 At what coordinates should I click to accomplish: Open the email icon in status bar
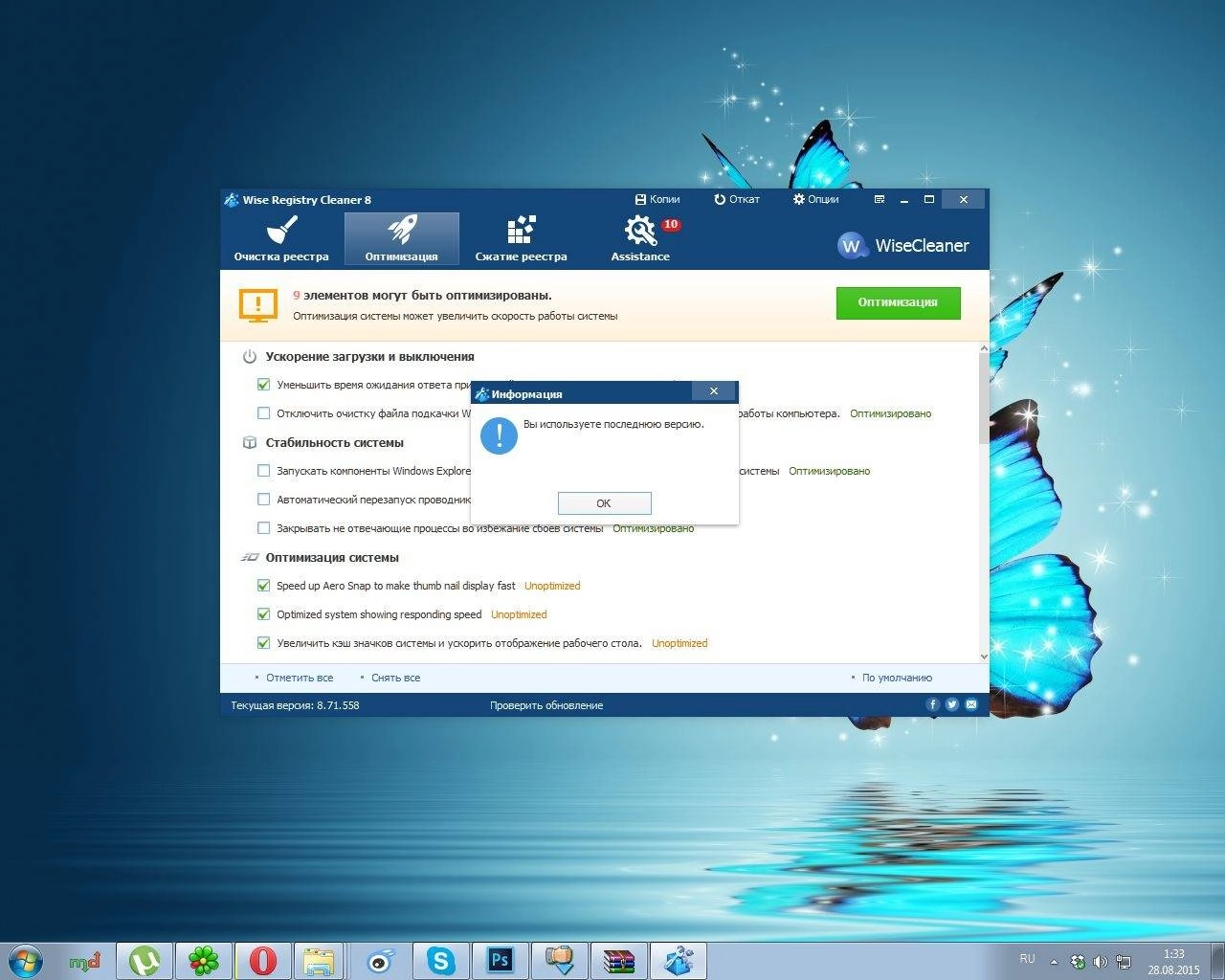971,704
